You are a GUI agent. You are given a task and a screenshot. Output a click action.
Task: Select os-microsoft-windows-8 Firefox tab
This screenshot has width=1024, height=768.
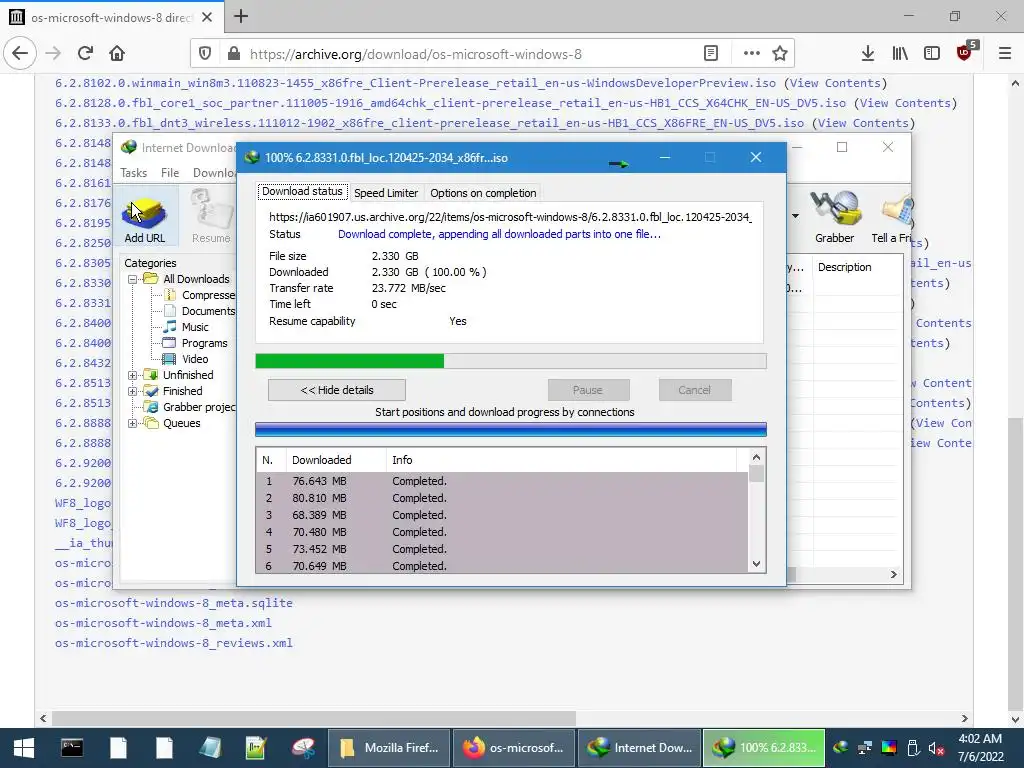tap(111, 18)
